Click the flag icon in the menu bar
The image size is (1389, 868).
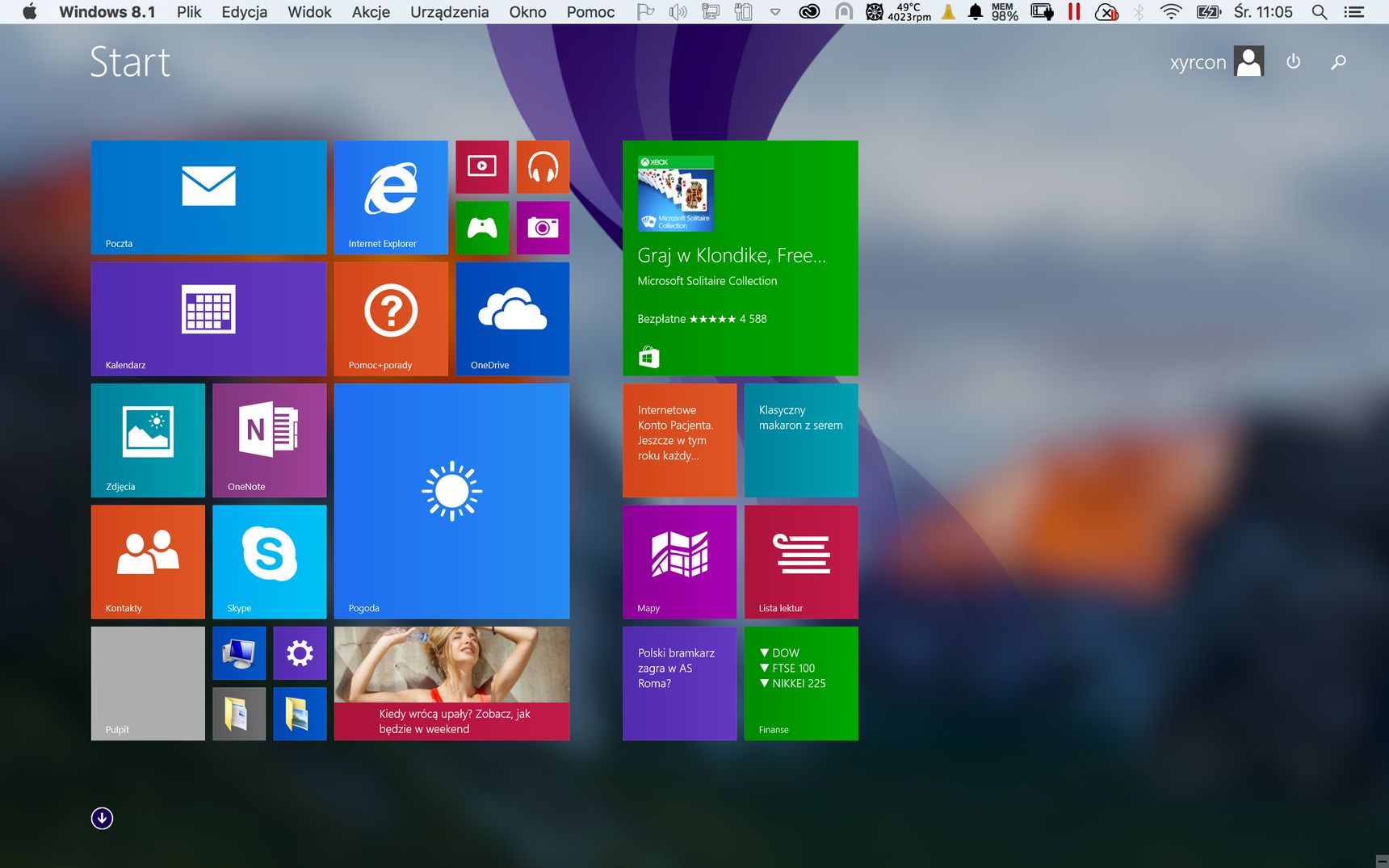[x=645, y=12]
